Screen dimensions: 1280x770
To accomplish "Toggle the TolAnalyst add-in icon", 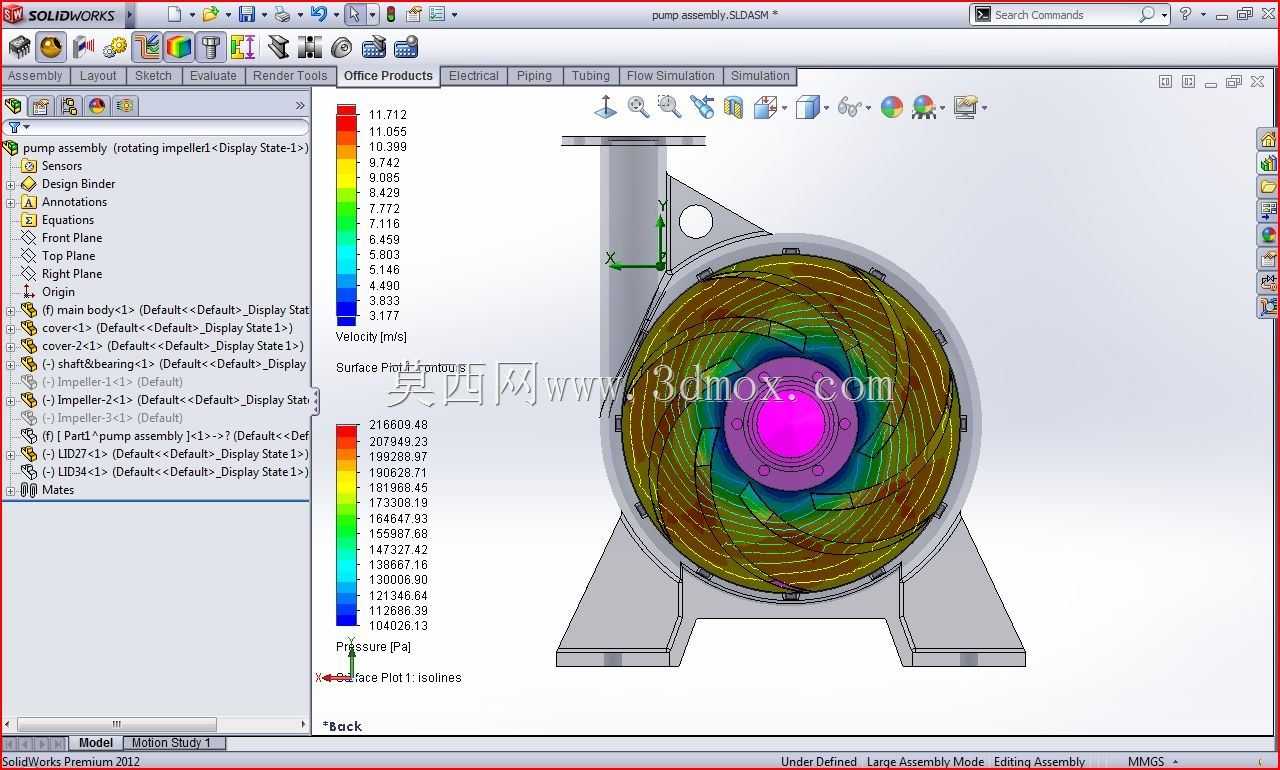I will (x=243, y=47).
